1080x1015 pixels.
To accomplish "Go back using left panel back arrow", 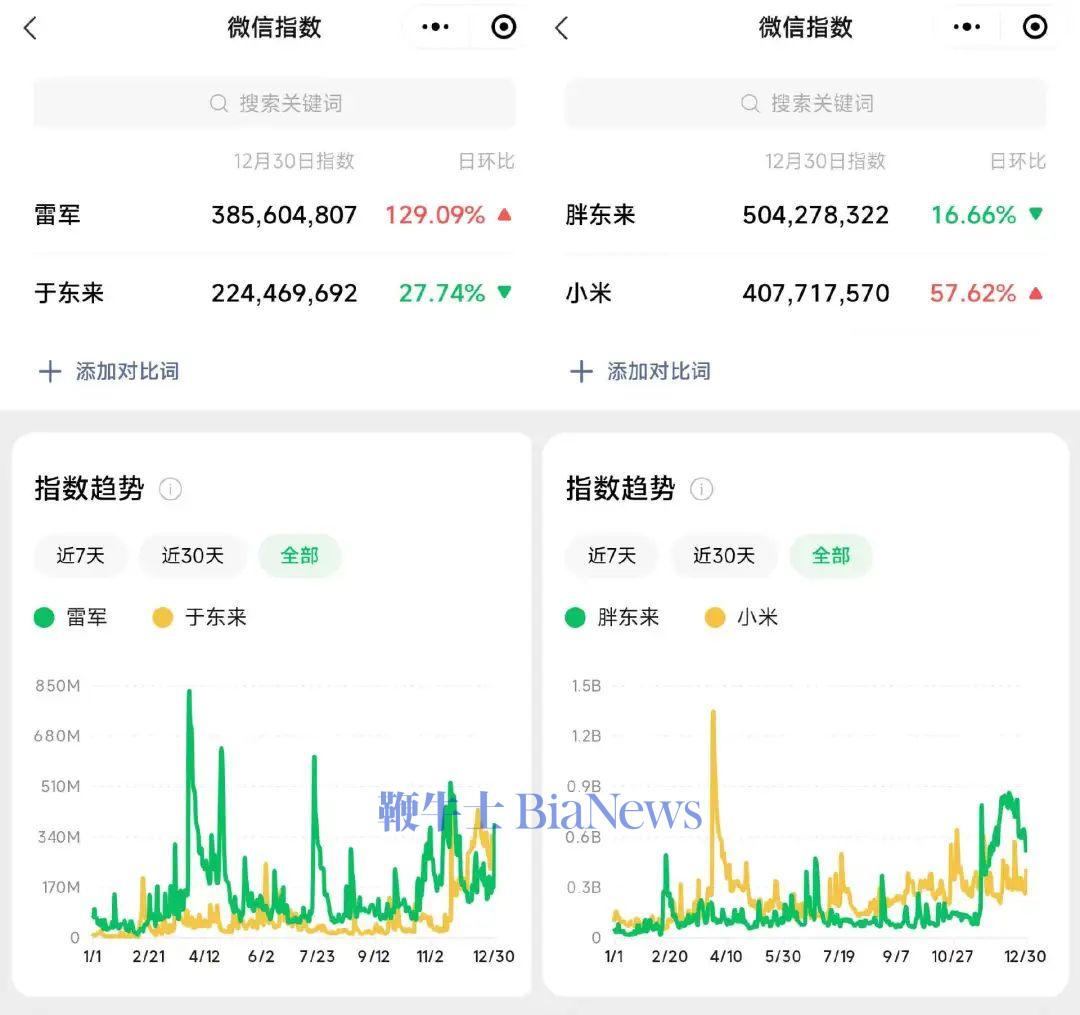I will 30,28.
